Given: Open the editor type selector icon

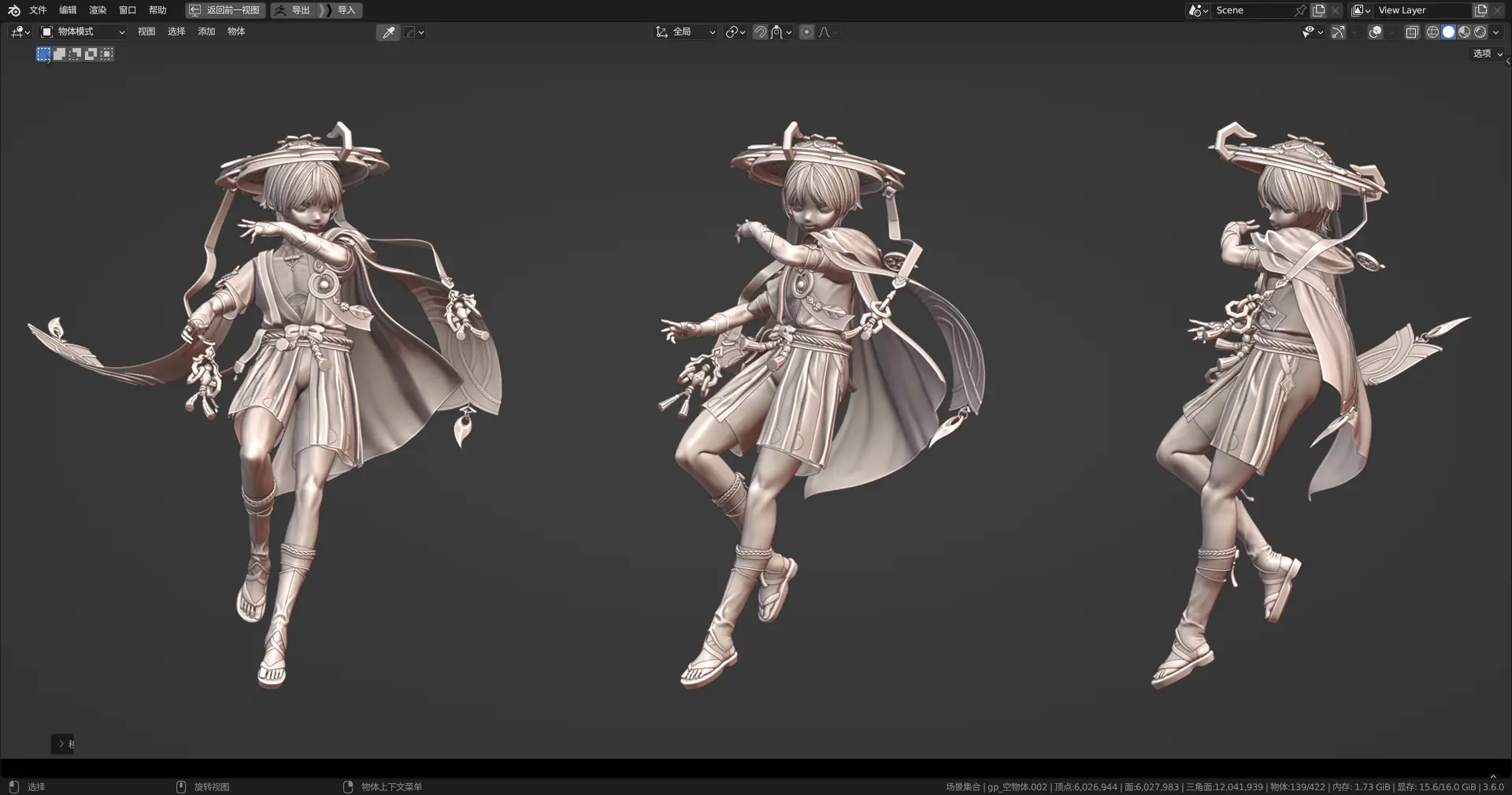Looking at the screenshot, I should [17, 32].
